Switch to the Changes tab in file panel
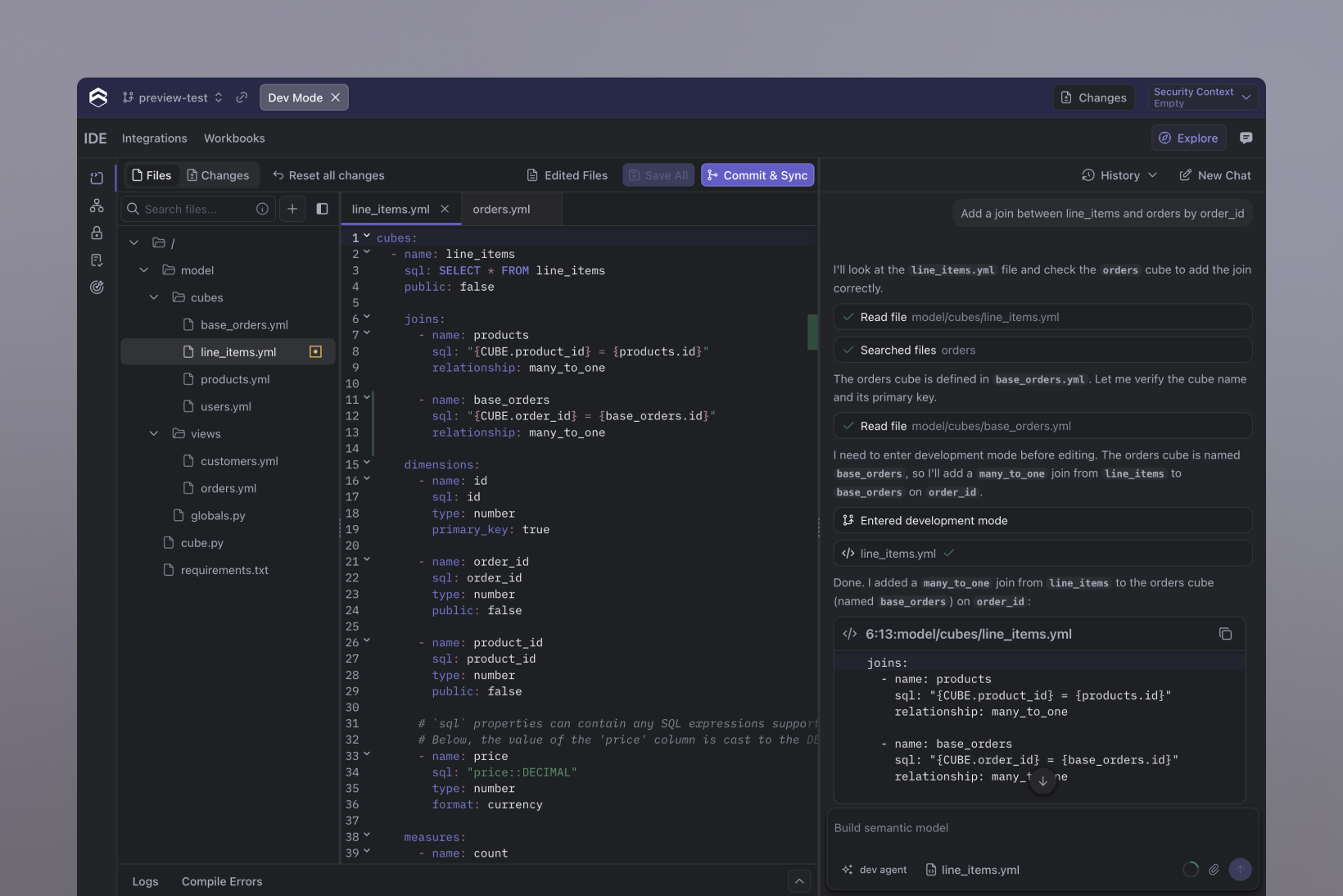Viewport: 1343px width, 896px height. pyautogui.click(x=218, y=175)
